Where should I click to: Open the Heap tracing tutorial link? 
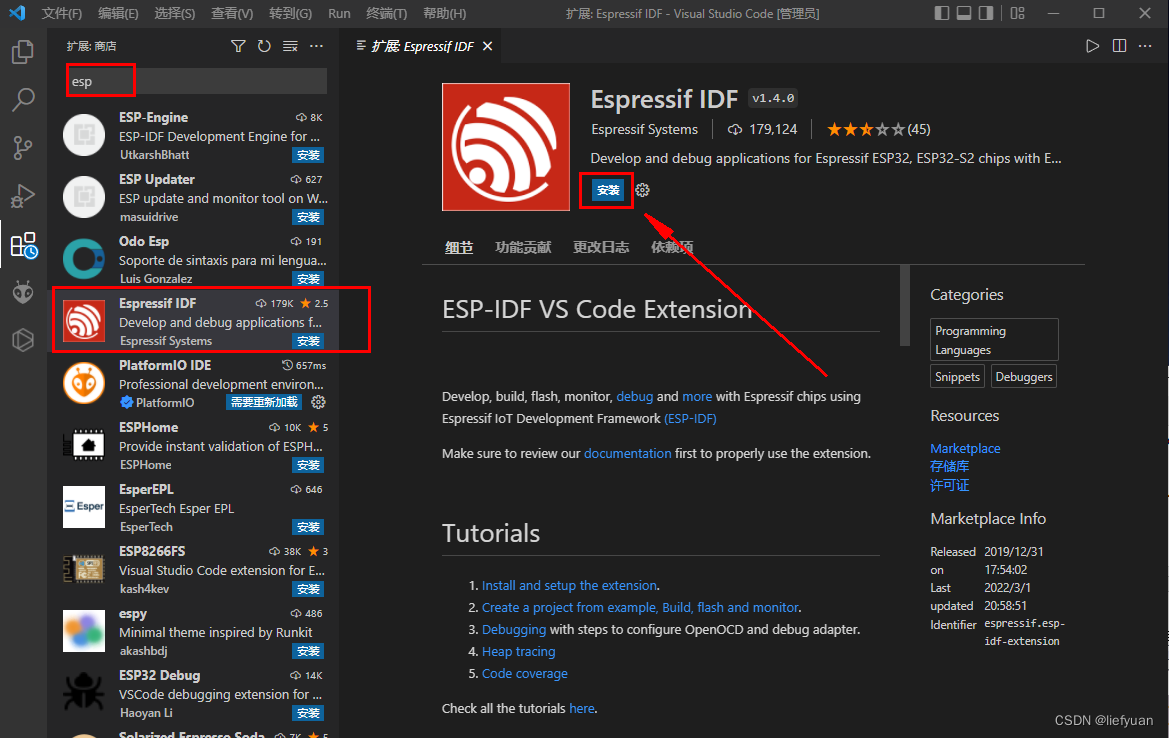point(518,652)
